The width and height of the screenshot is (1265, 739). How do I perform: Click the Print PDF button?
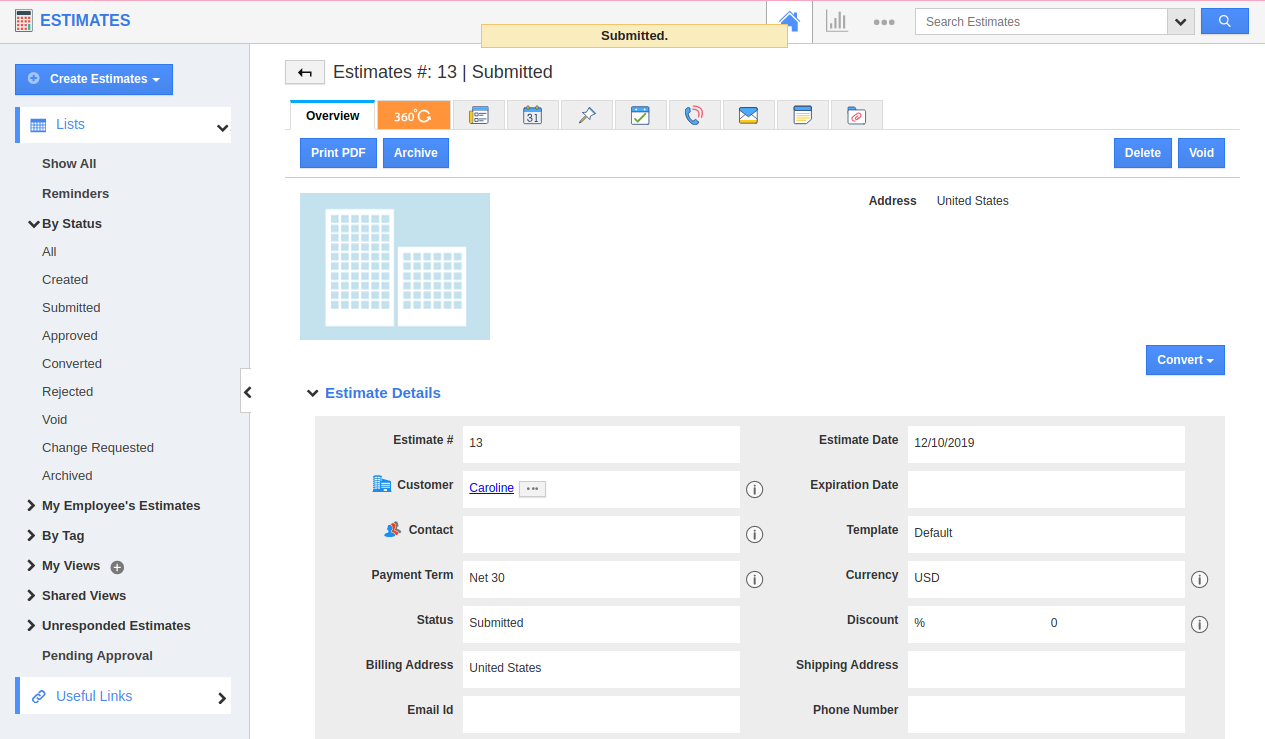click(x=338, y=153)
